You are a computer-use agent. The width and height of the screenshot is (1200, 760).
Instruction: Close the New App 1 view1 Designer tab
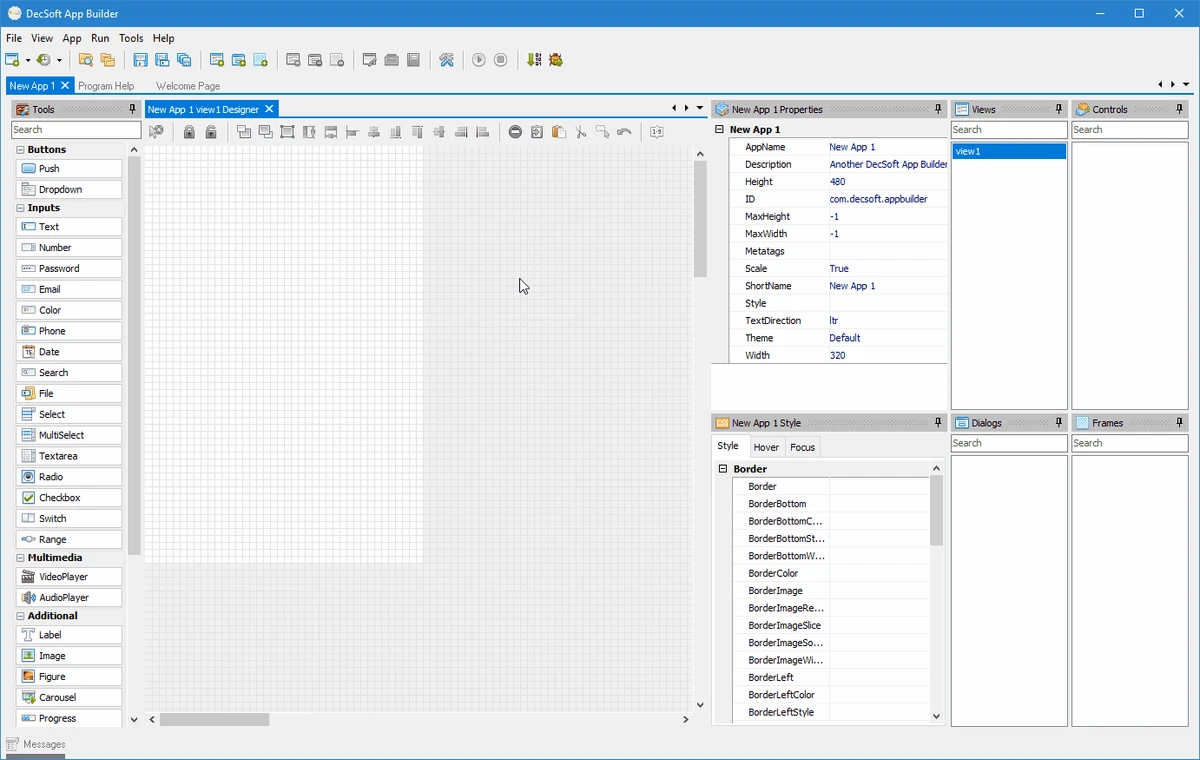click(269, 109)
